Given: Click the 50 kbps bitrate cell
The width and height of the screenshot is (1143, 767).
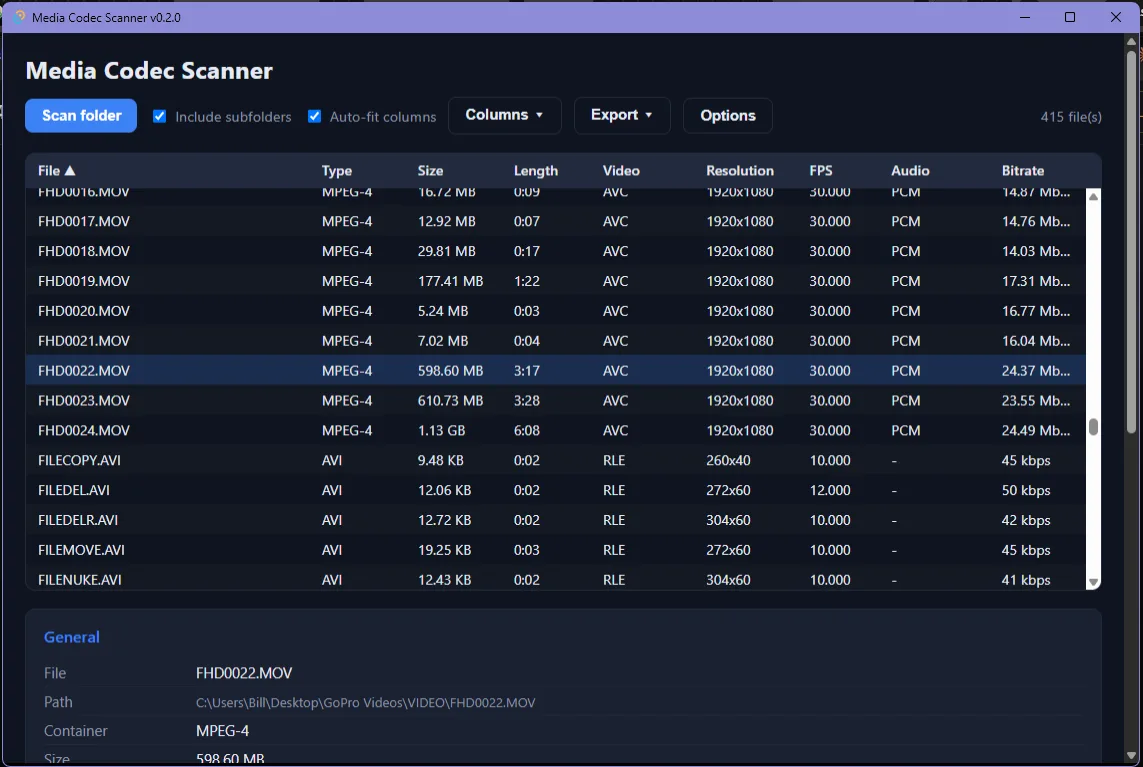Looking at the screenshot, I should click(x=1026, y=490).
